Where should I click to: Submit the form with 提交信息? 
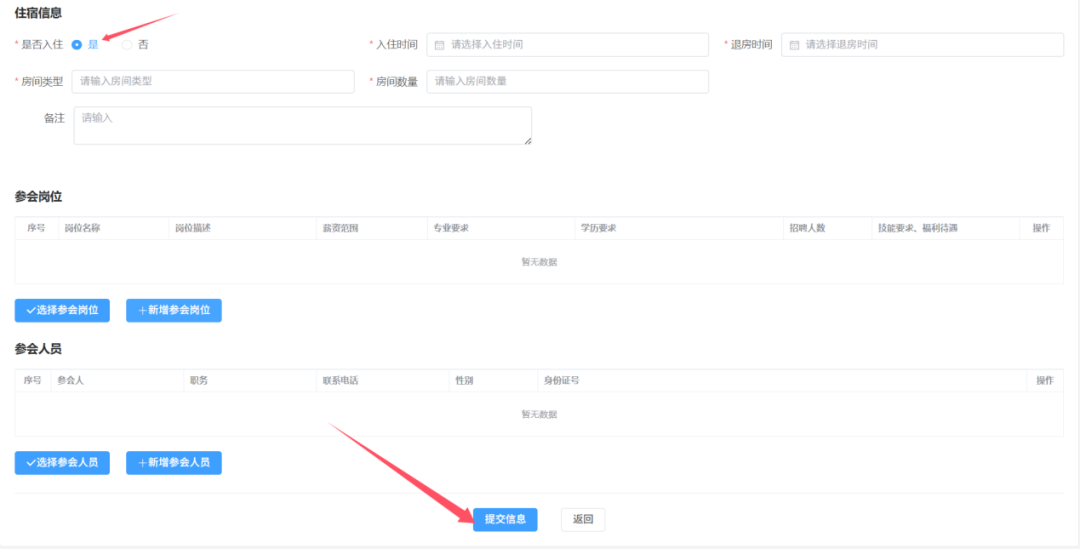pos(505,519)
